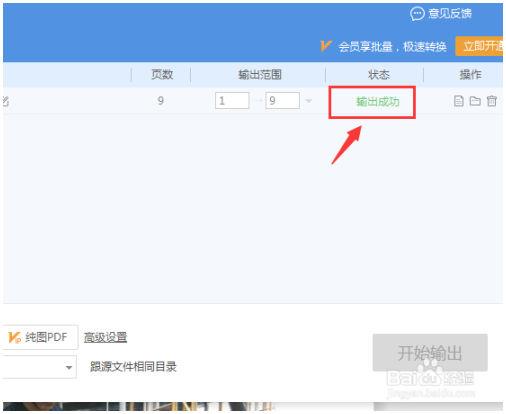506x414 pixels.
Task: Open the feedback chat bubble icon
Action: click(x=417, y=14)
